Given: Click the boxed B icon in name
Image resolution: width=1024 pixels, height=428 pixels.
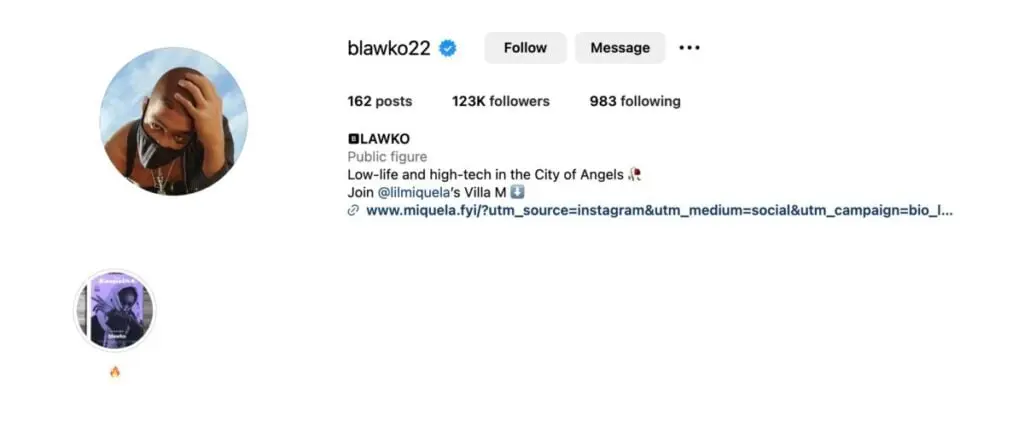Looking at the screenshot, I should 353,139.
